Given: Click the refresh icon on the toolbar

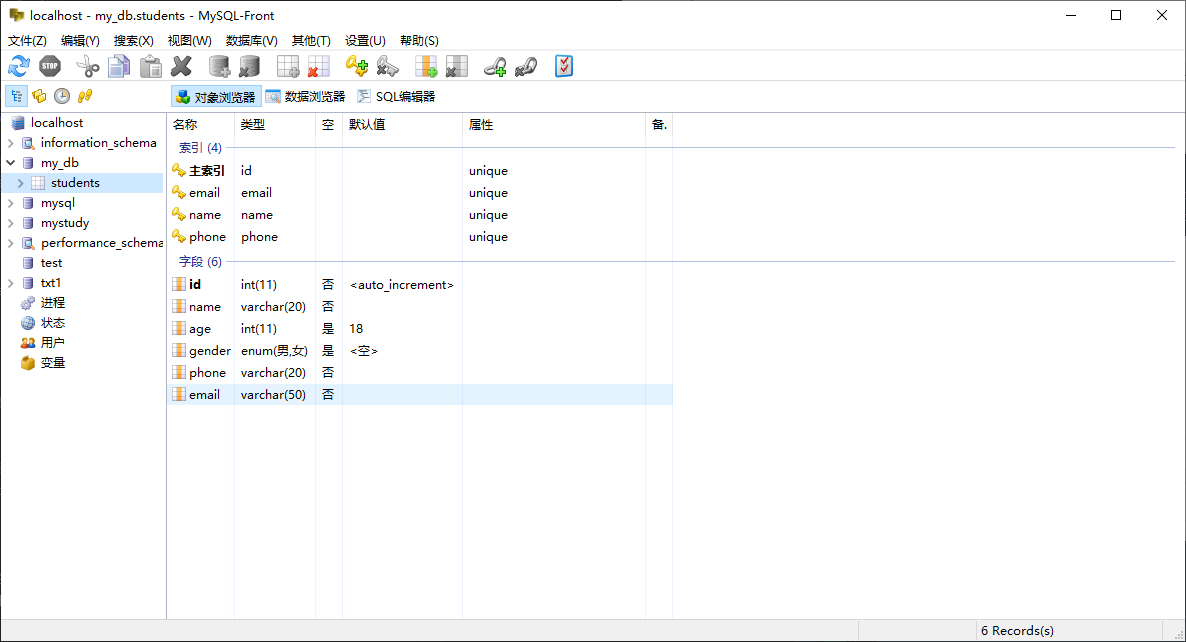Looking at the screenshot, I should click(x=18, y=66).
